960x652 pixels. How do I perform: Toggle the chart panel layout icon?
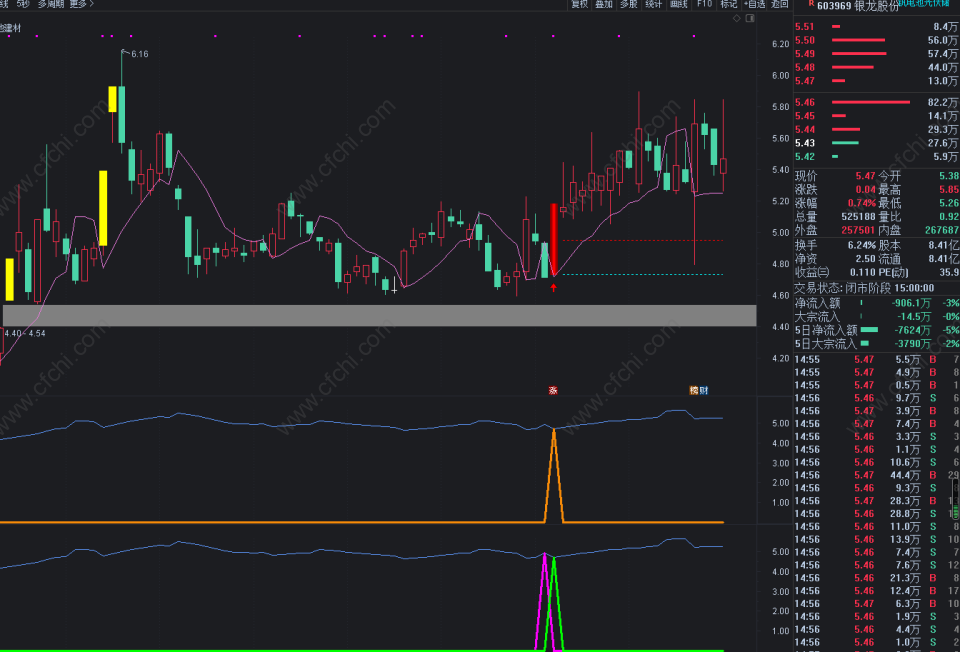tap(750, 18)
